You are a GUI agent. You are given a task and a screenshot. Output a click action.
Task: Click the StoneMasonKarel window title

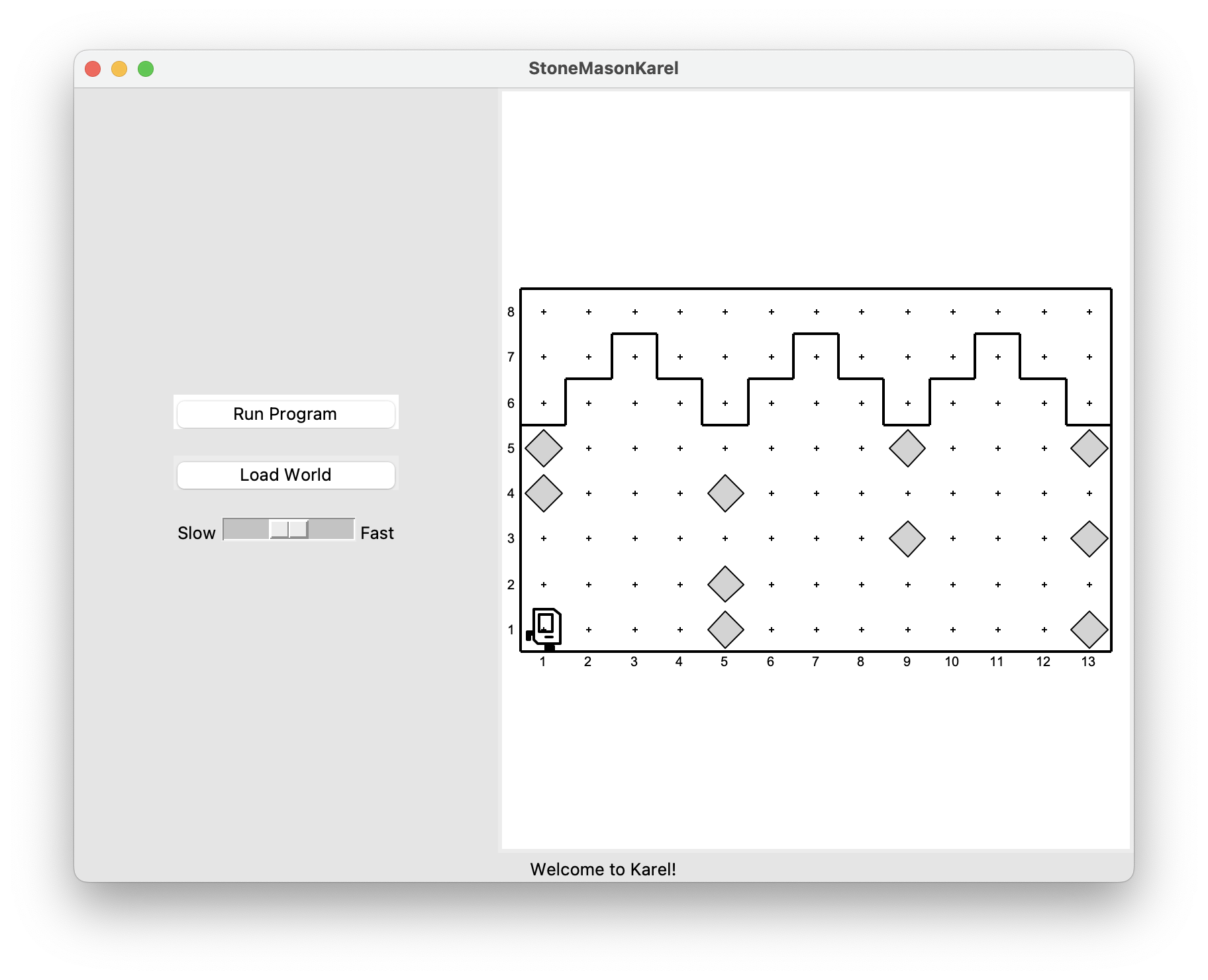[x=603, y=68]
